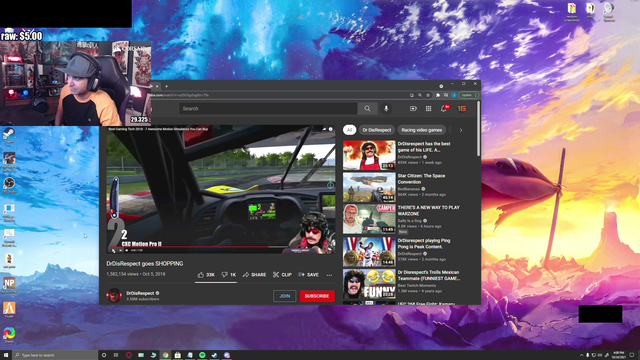The image size is (640, 360).
Task: Click the YouTube search magnifier button
Action: coord(367,109)
